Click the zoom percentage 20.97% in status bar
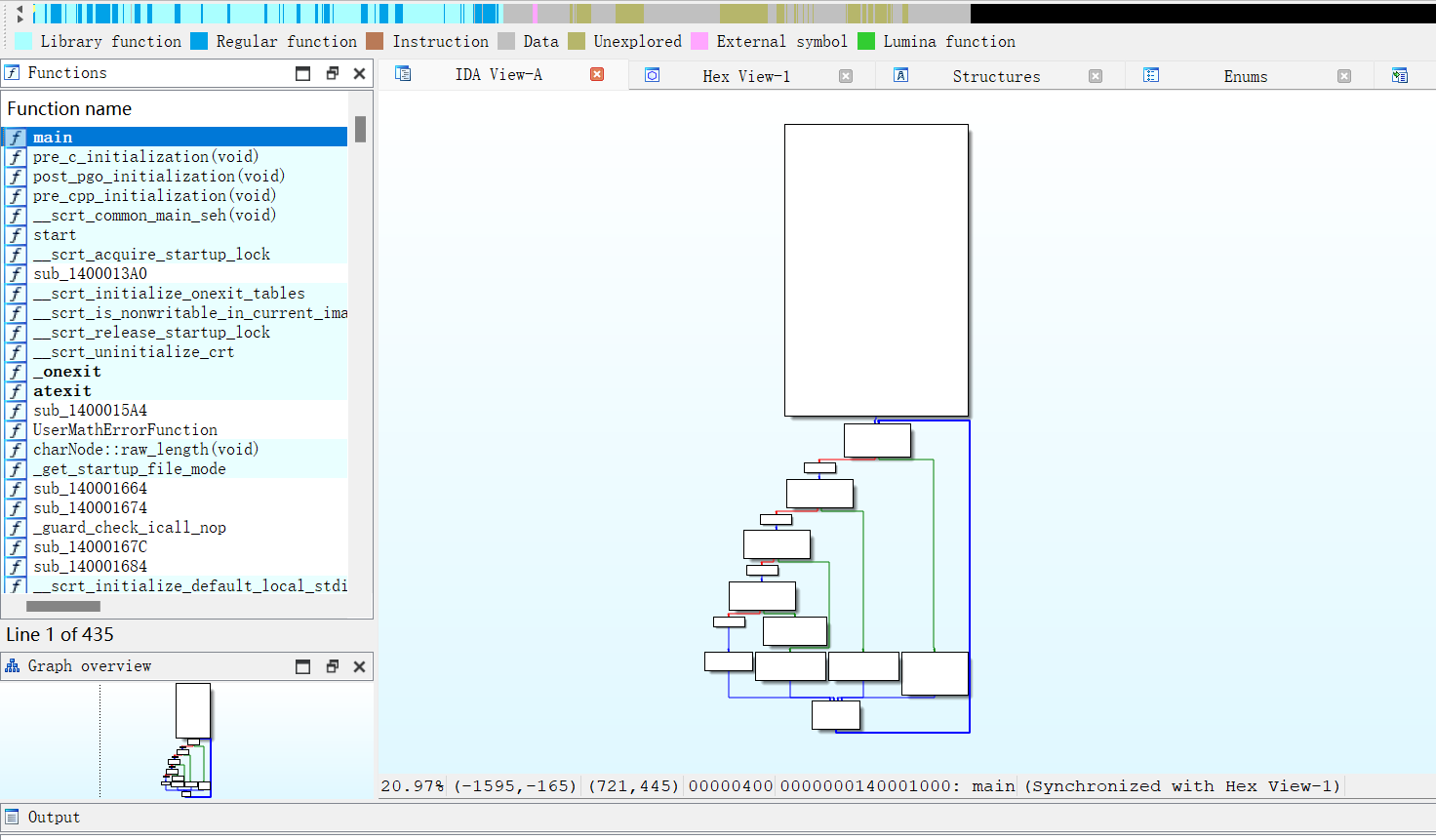 [412, 786]
